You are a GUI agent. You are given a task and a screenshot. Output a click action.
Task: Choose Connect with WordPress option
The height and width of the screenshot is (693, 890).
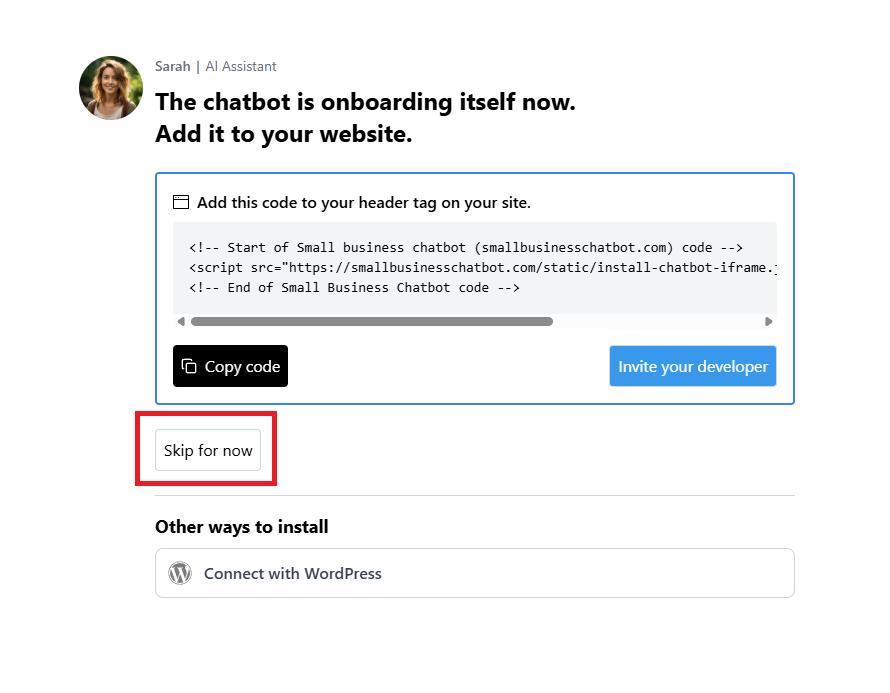point(475,573)
